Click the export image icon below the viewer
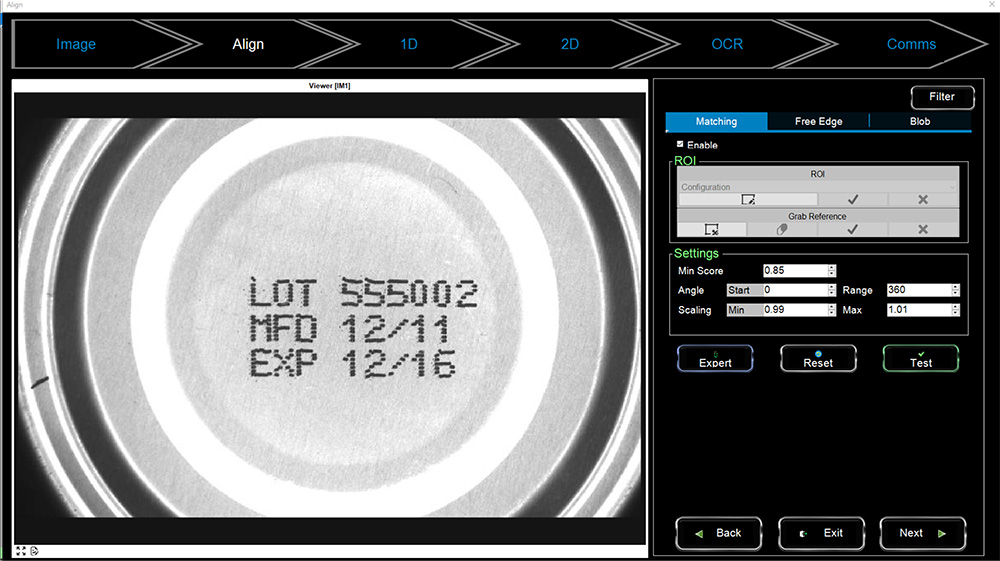This screenshot has width=1000, height=561. pos(34,551)
